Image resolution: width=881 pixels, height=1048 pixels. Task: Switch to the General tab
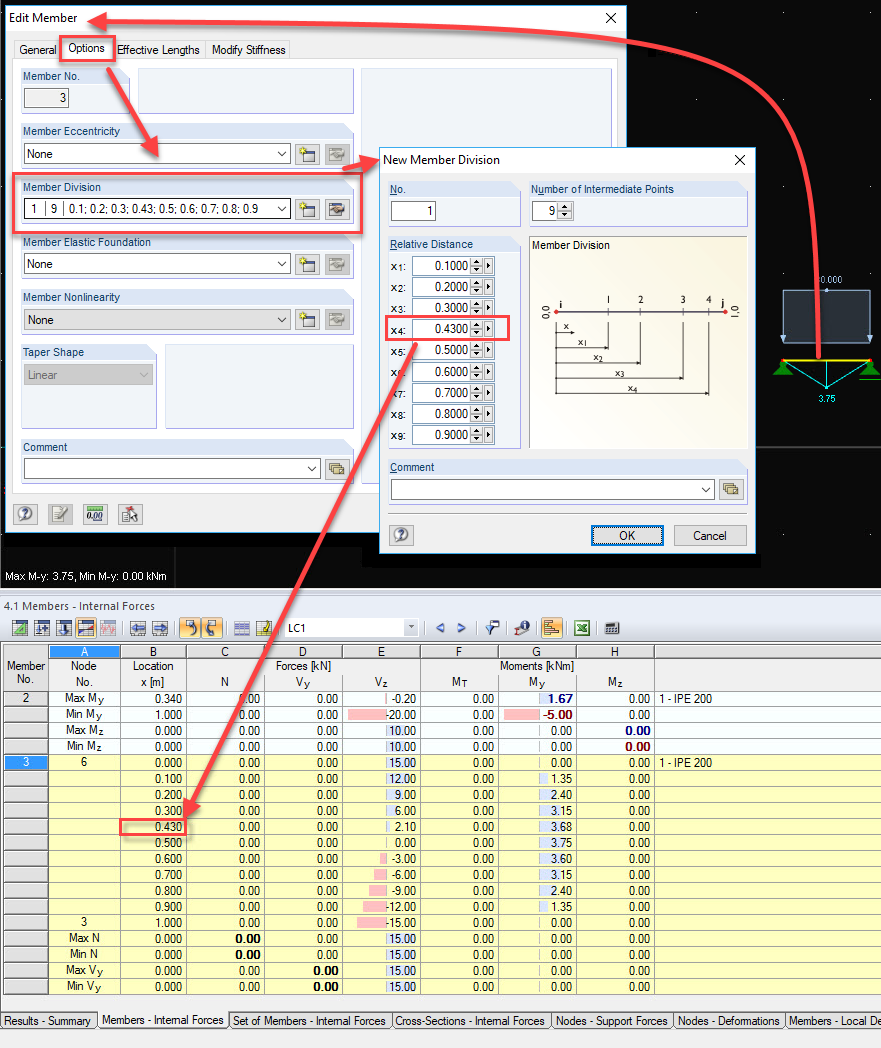click(37, 49)
